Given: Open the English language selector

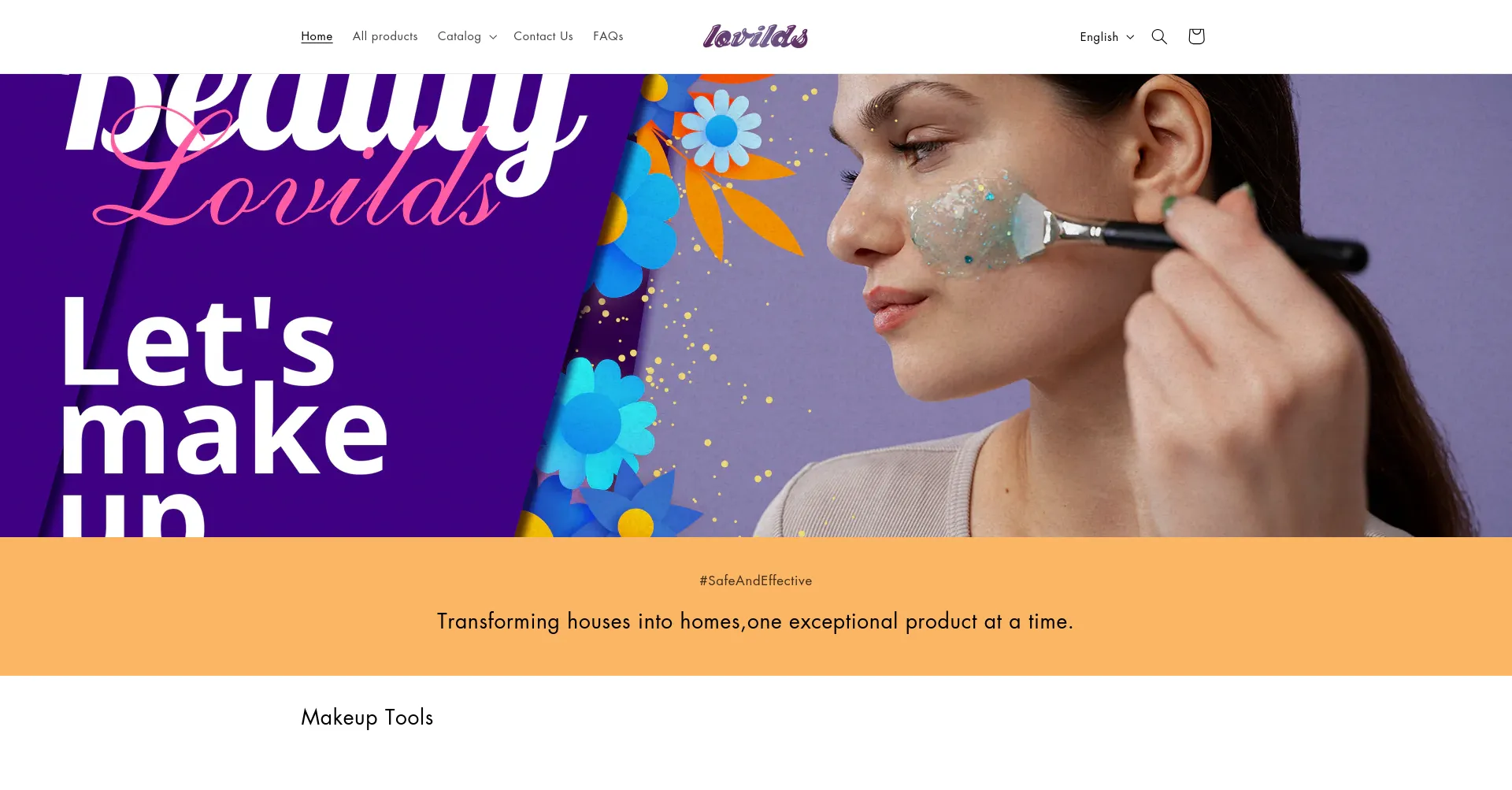Looking at the screenshot, I should click(x=1106, y=37).
